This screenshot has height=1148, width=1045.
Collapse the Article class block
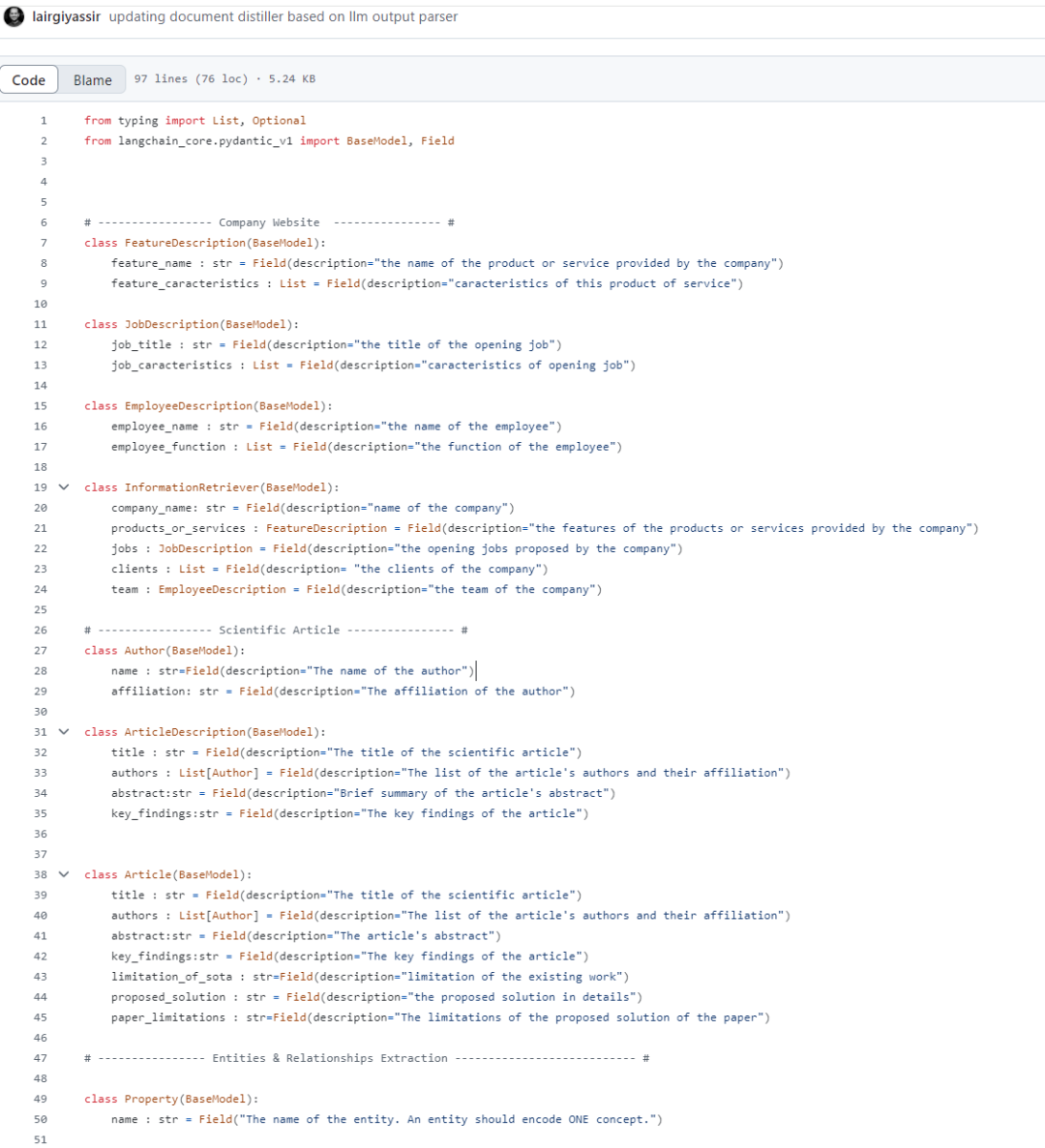pos(64,874)
